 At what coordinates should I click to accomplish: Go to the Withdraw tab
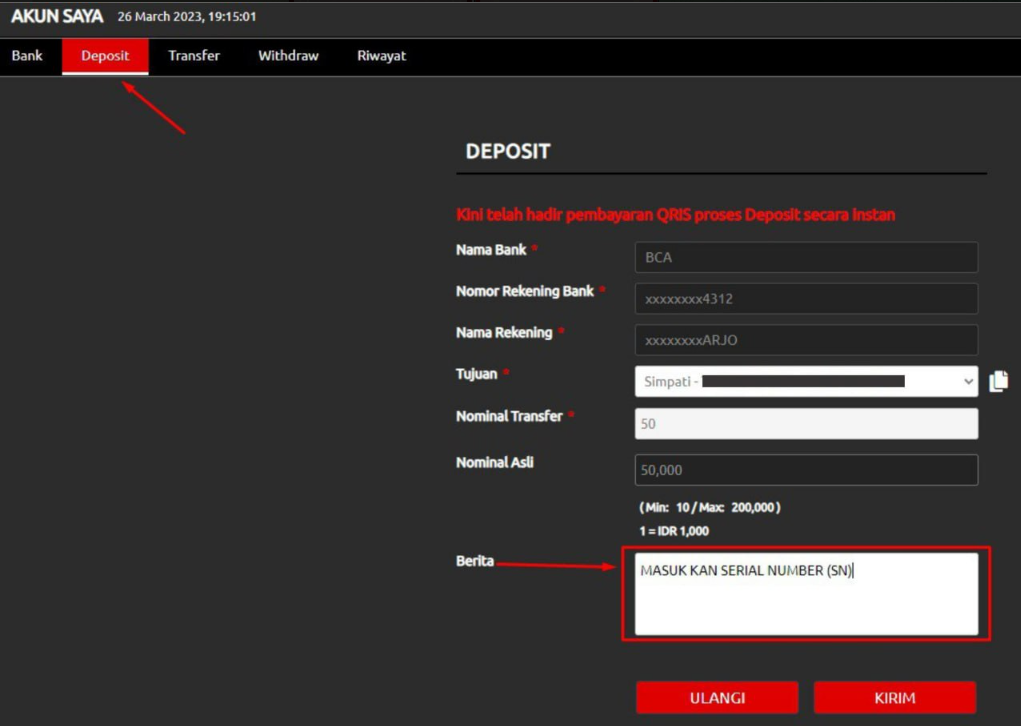288,56
